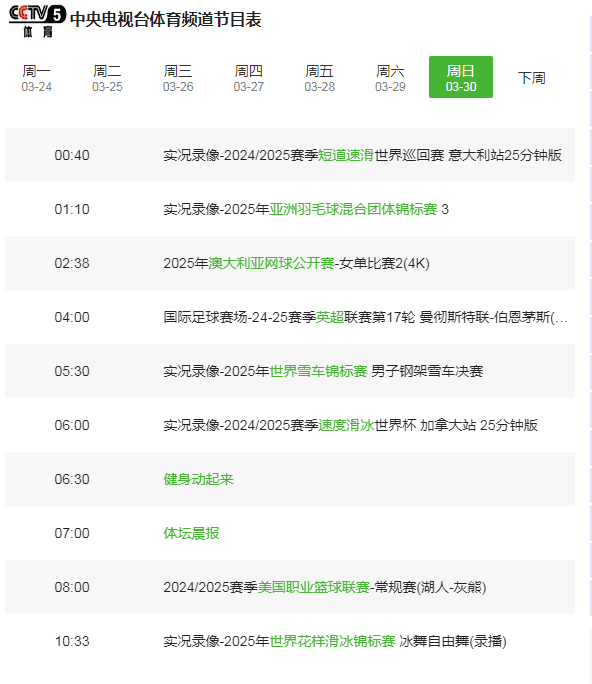Image resolution: width=592 pixels, height=684 pixels.
Task: Open the 世界花样滑冰锦标赛 link
Action: [x=332, y=642]
